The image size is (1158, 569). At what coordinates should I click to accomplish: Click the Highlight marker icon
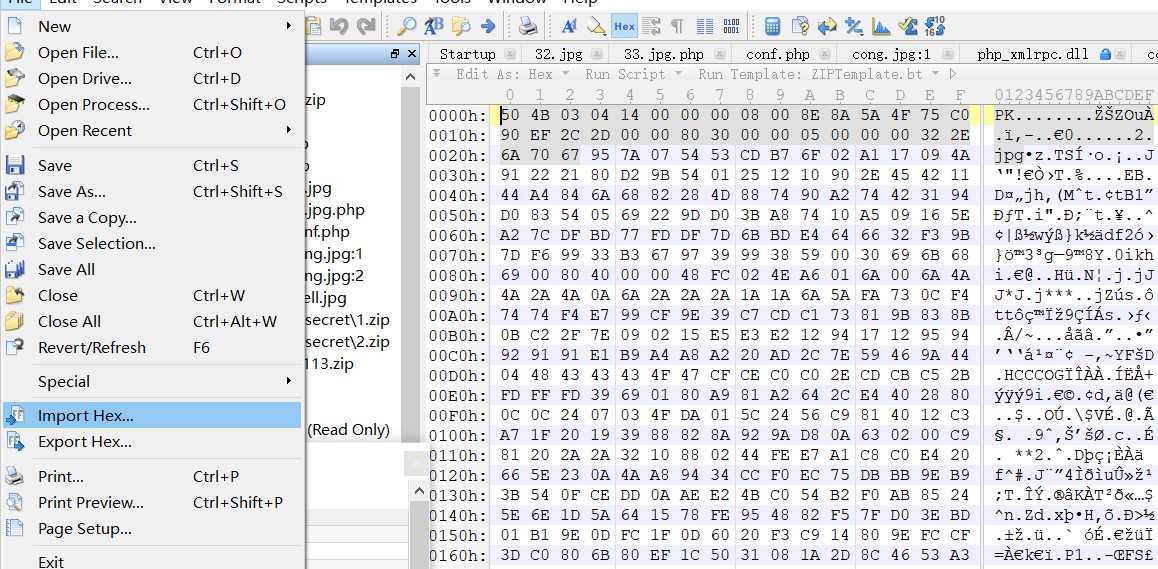(596, 27)
